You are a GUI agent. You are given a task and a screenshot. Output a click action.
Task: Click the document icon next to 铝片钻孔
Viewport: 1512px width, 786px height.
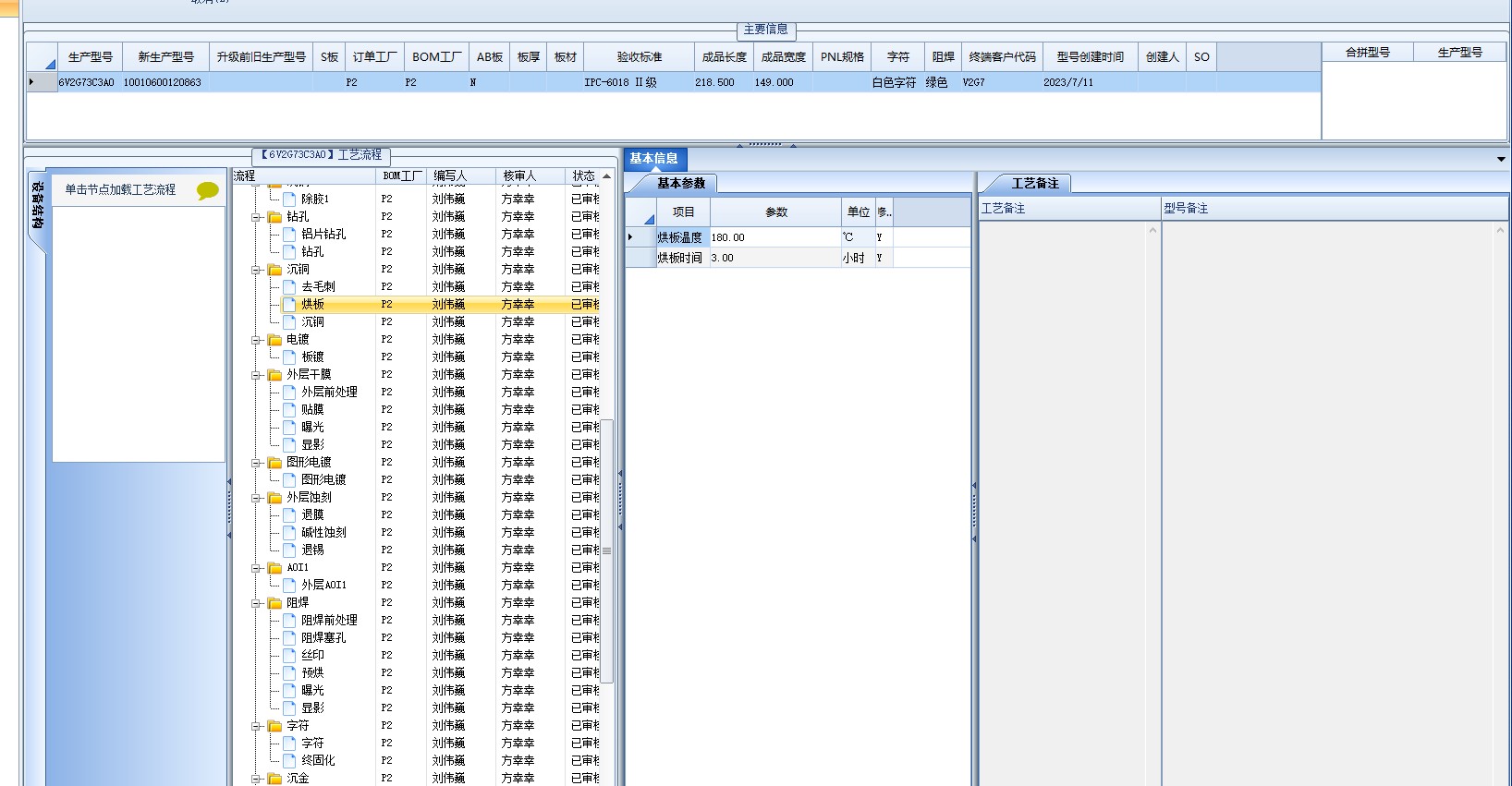(289, 234)
